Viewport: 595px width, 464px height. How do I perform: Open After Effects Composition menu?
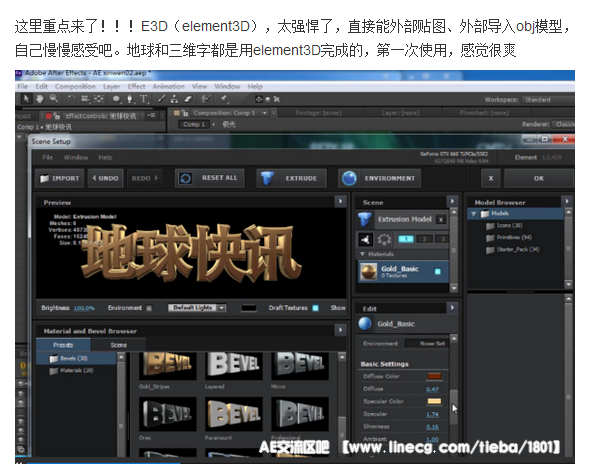(75, 87)
